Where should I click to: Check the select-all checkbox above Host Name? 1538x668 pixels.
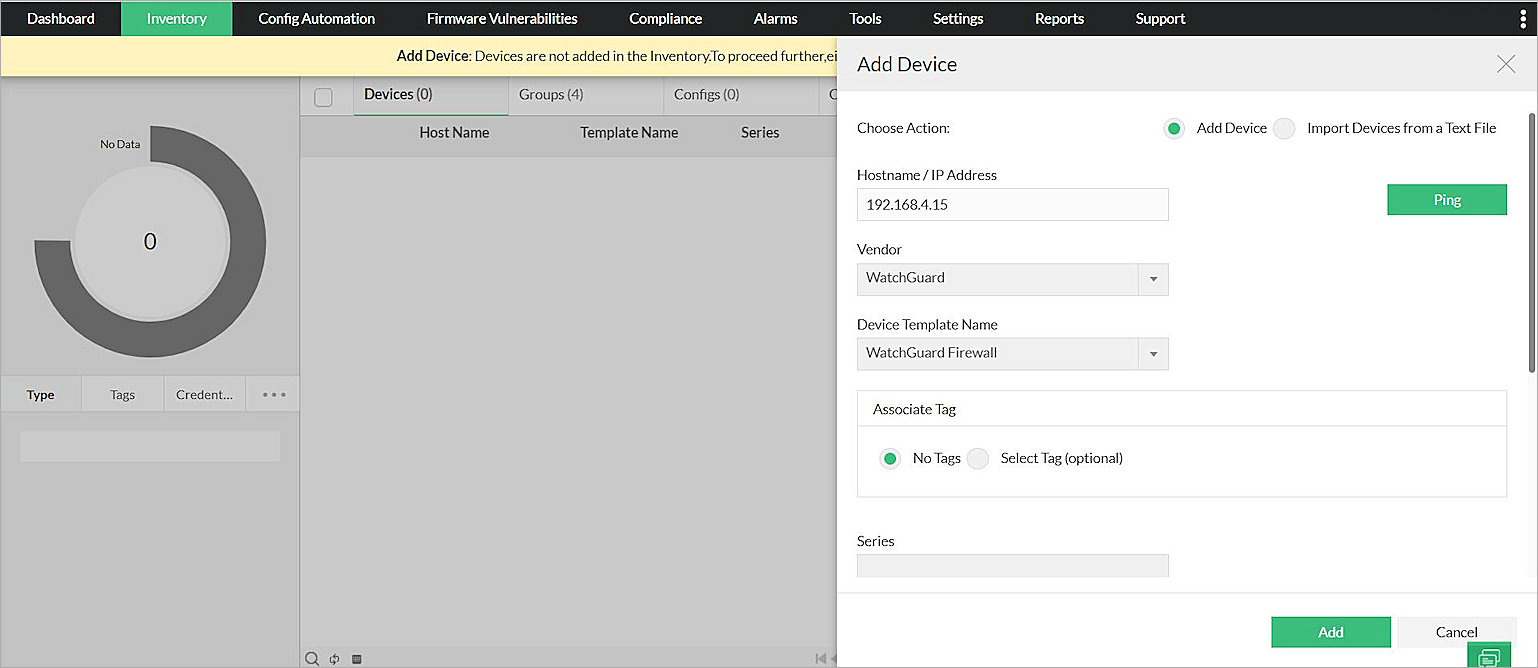[x=323, y=96]
